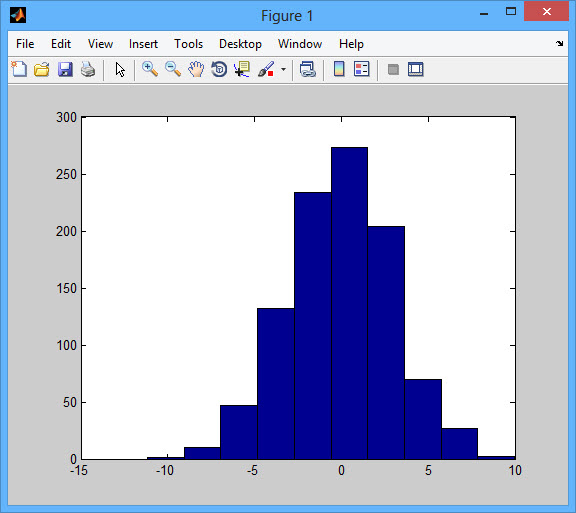
Task: Save figure with the floppy disk icon
Action: tap(65, 69)
